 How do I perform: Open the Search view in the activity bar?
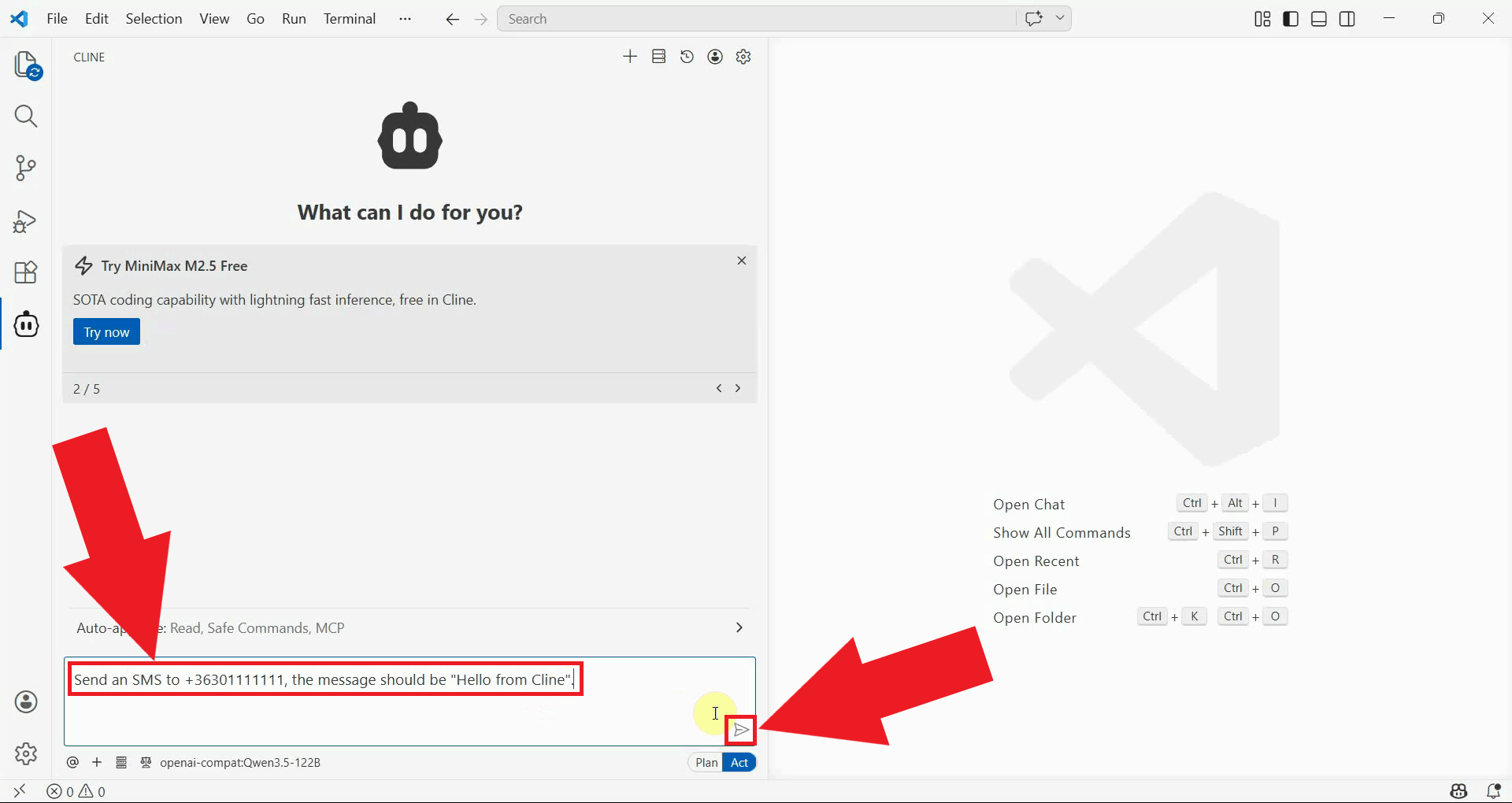click(26, 117)
